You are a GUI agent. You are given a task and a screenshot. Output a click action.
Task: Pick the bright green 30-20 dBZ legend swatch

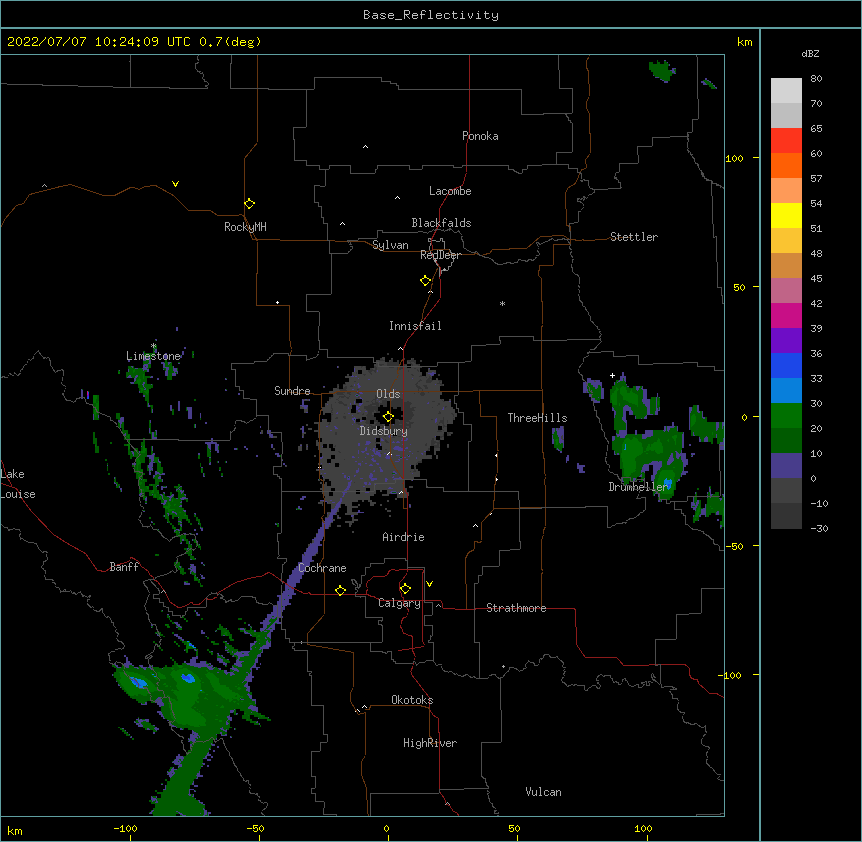coord(786,416)
